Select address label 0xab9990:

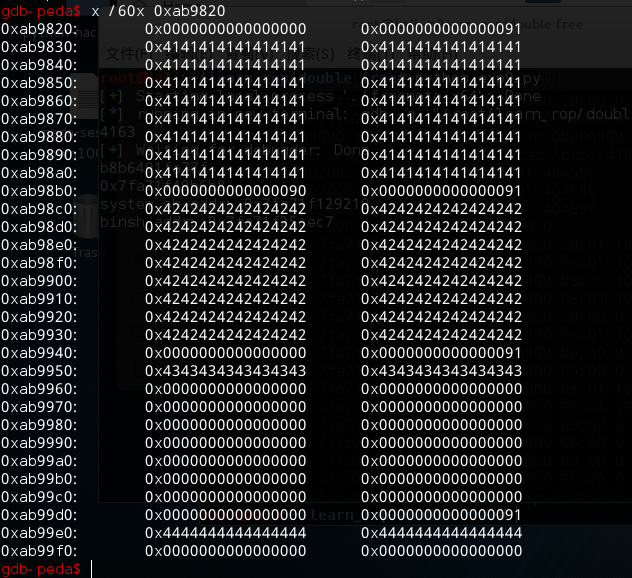point(39,443)
